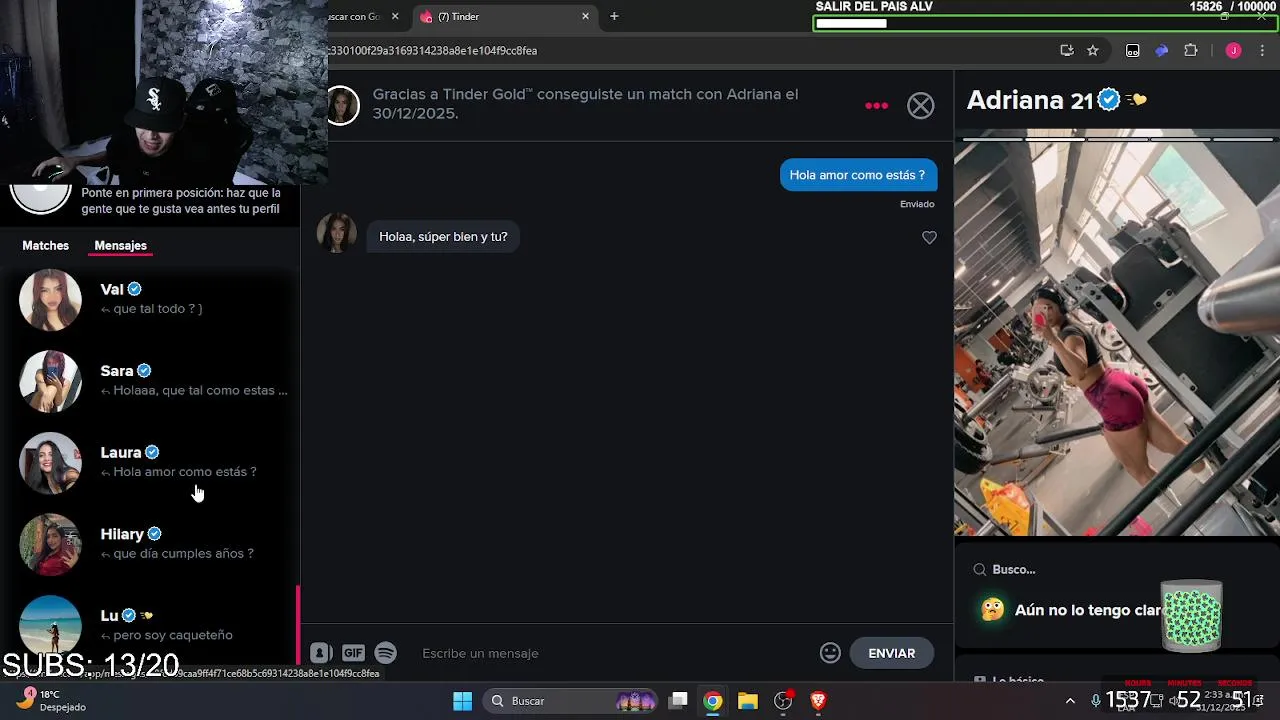Click the sent message "Hola amor como estás ?"

pos(857,175)
